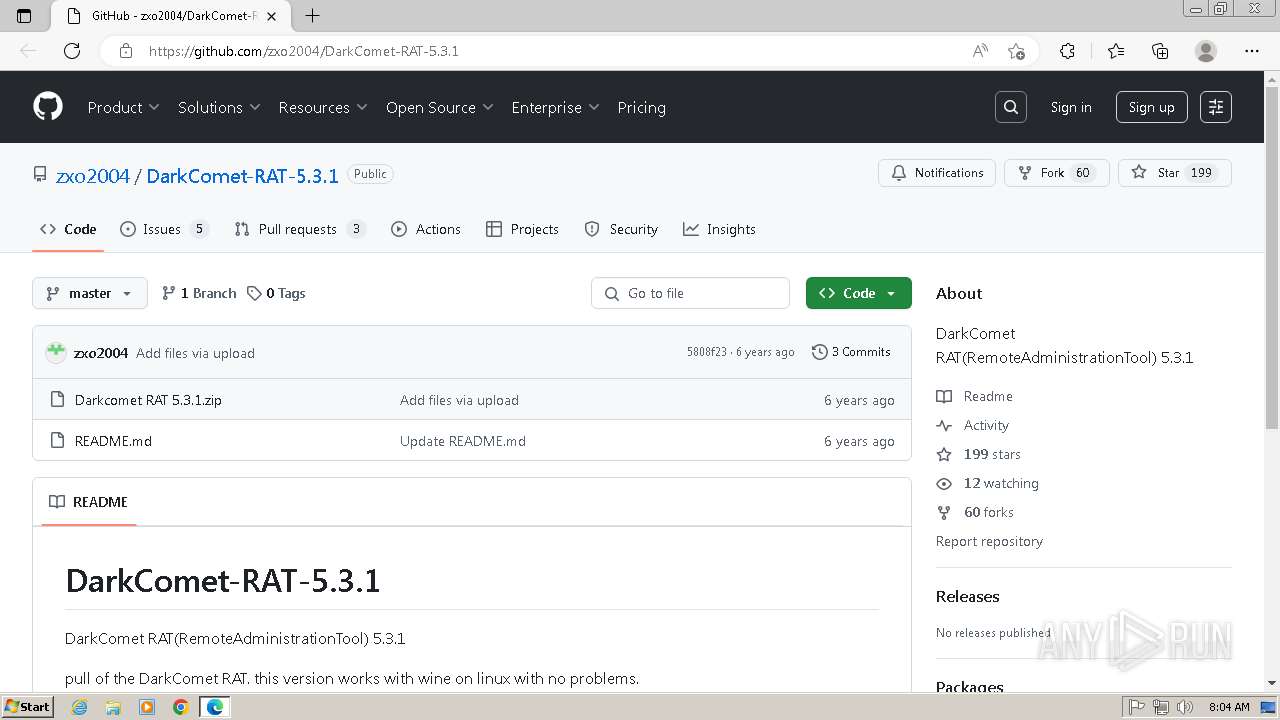
Task: Add page to favorites star icon
Action: click(1017, 51)
